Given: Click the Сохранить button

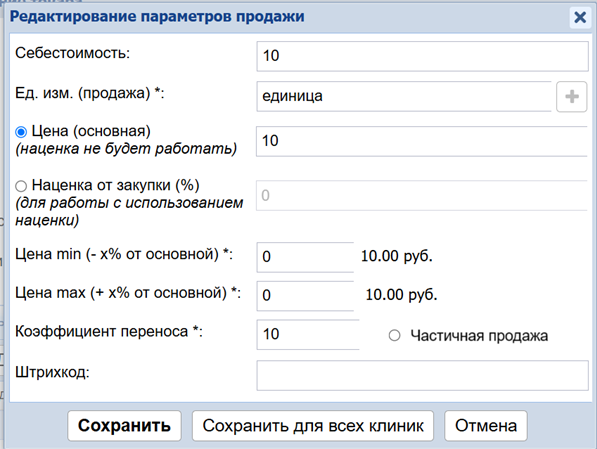Looking at the screenshot, I should pyautogui.click(x=125, y=426).
